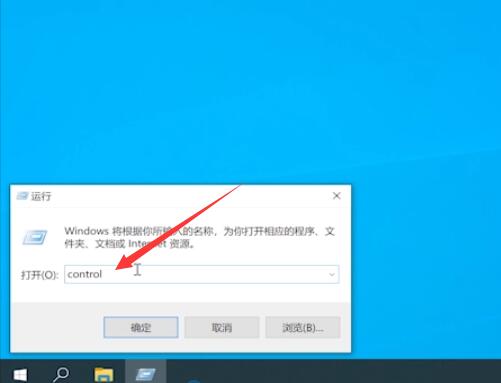Open the Windows Start menu
The image size is (501, 383).
[x=20, y=374]
